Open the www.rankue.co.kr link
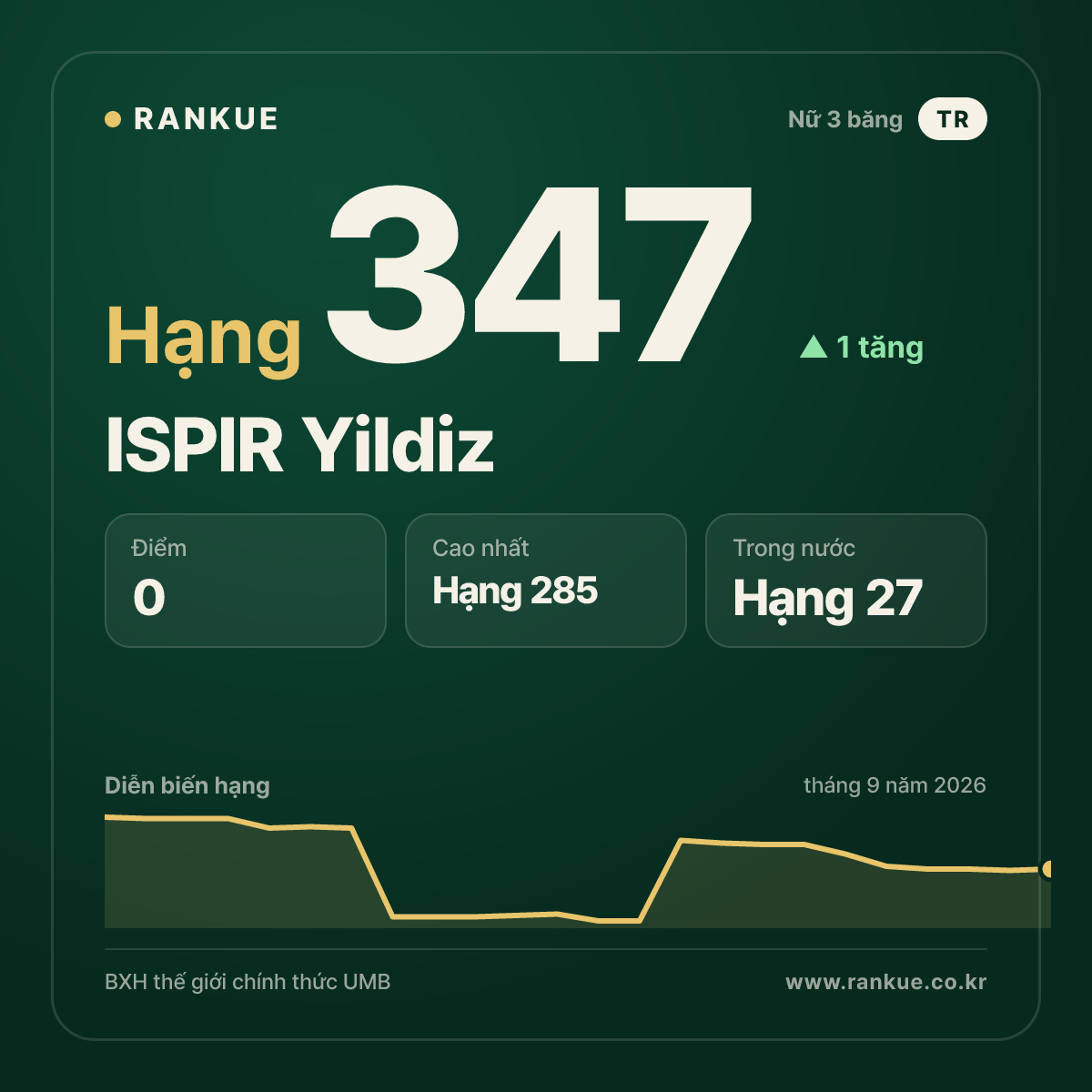The width and height of the screenshot is (1092, 1092). [x=886, y=982]
